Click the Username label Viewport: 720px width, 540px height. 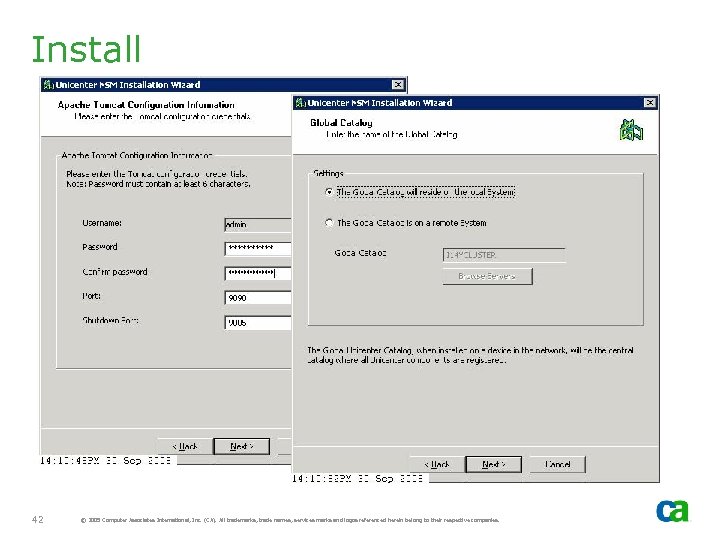[x=102, y=223]
